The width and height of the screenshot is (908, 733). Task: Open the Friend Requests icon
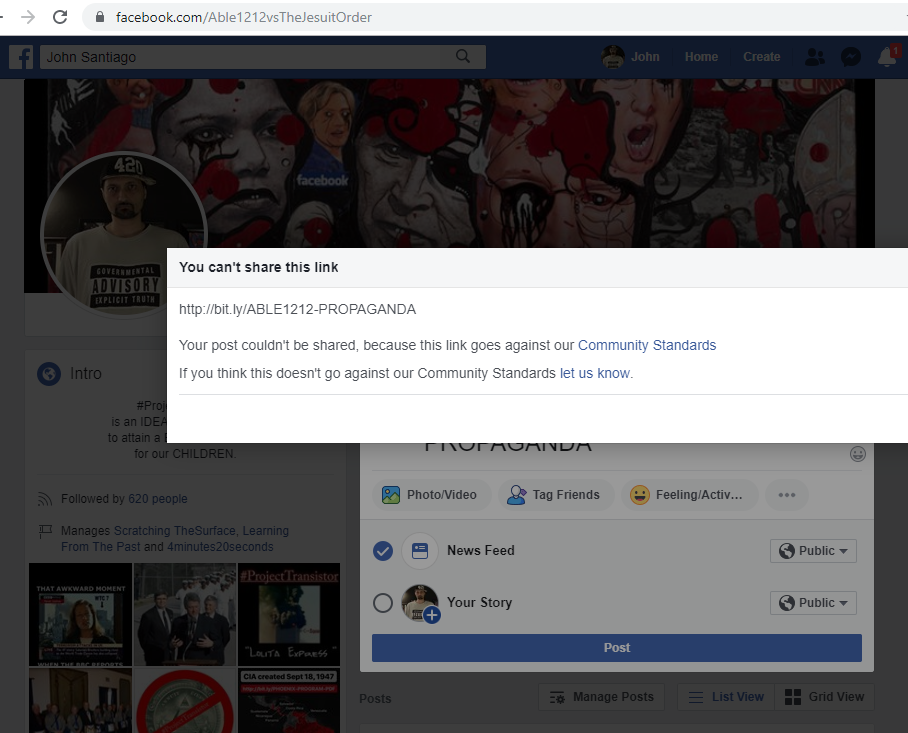(815, 57)
